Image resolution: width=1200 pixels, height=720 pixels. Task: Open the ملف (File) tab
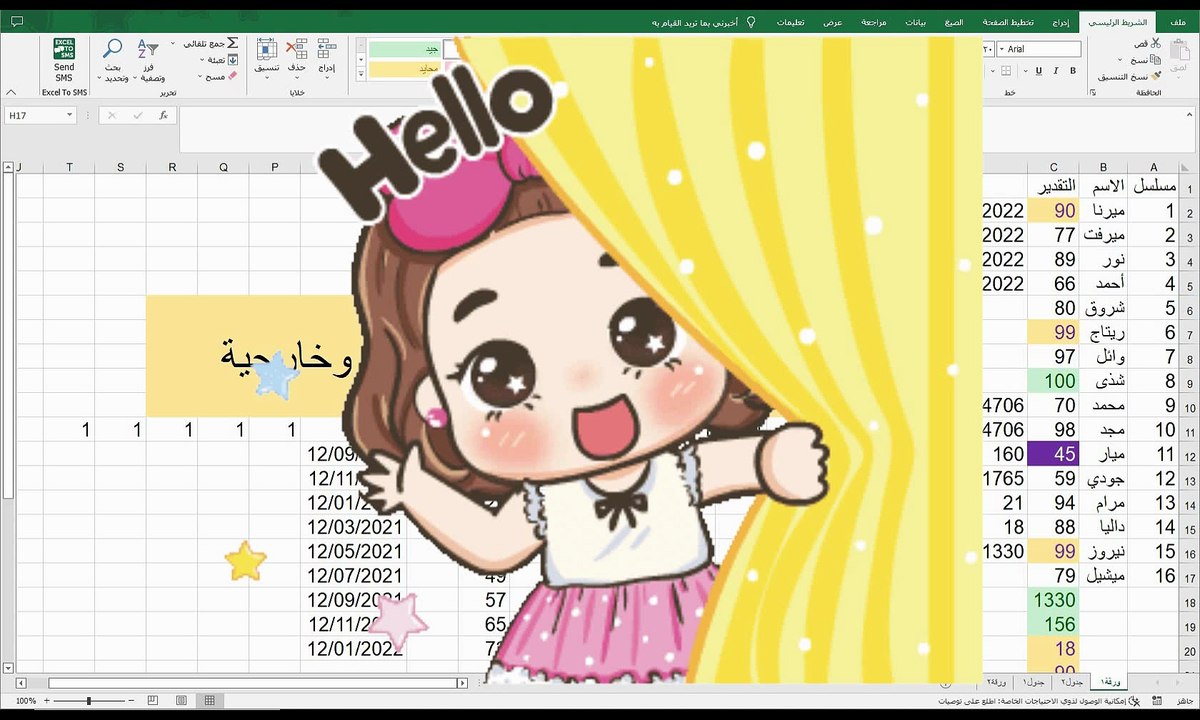1177,21
